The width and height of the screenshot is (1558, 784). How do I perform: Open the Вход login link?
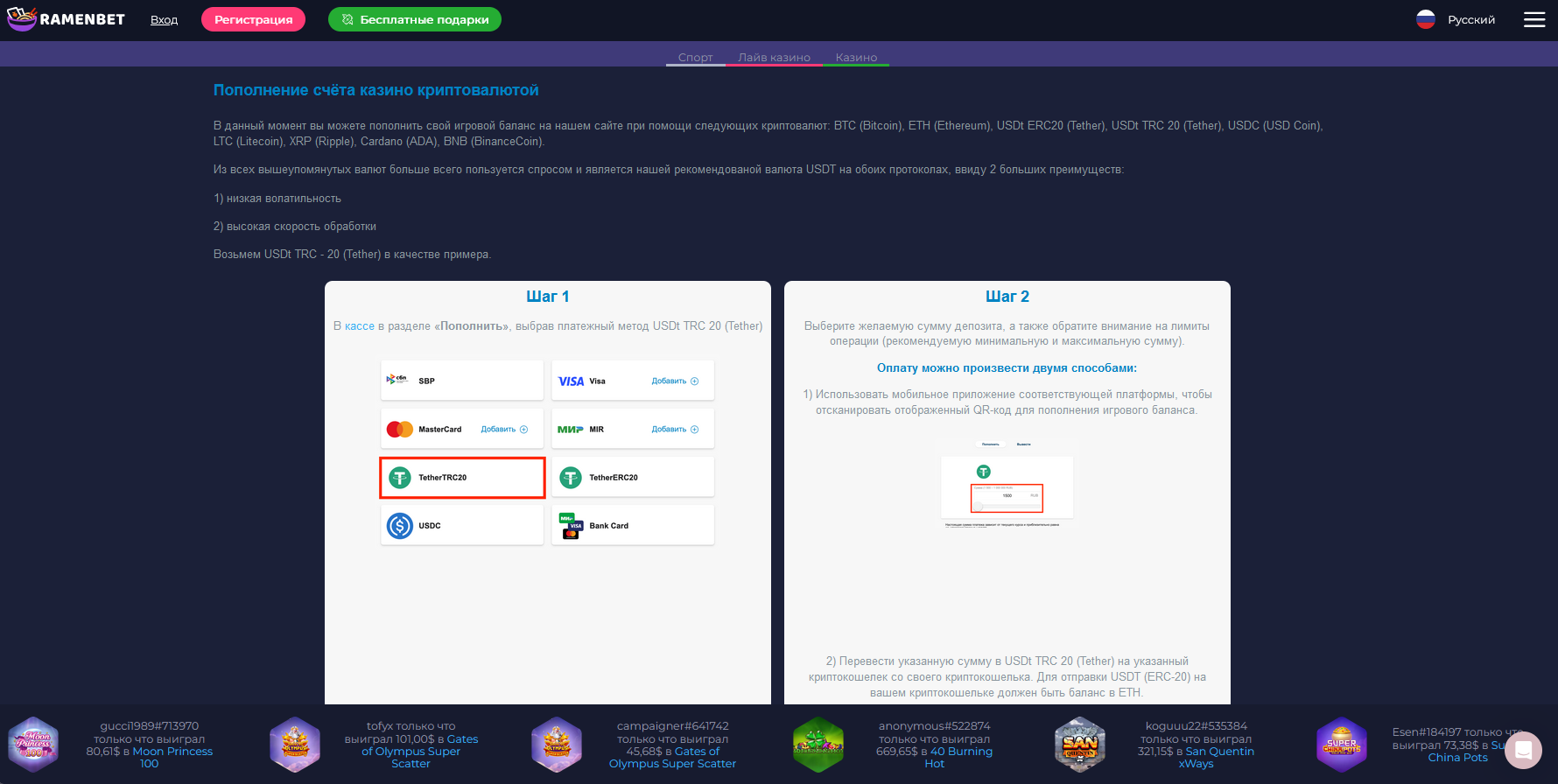[x=164, y=19]
